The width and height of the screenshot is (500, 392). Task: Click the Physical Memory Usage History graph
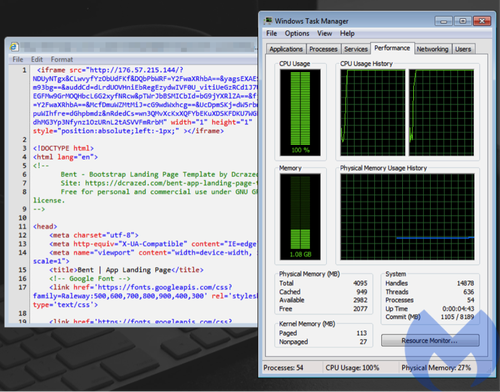(407, 216)
